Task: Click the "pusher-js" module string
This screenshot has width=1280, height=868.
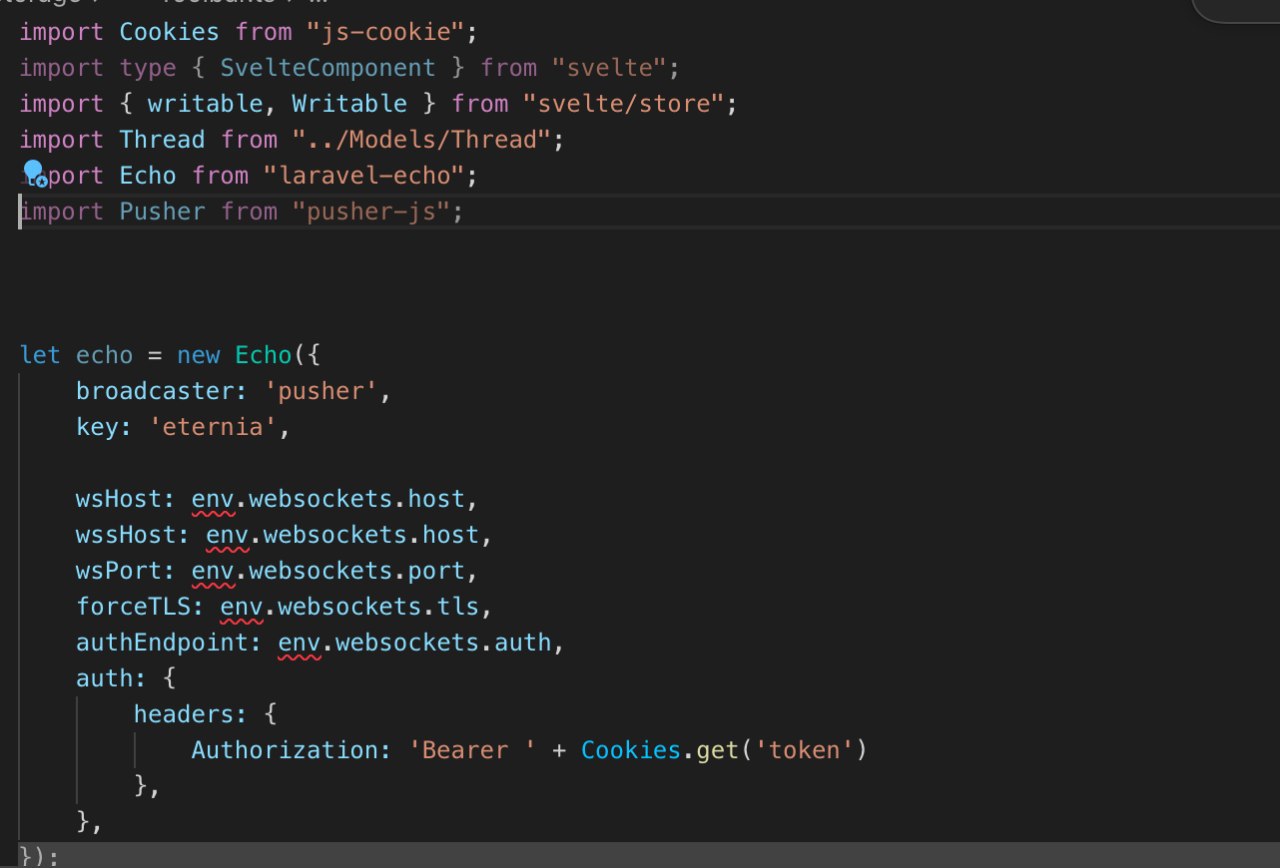Action: coord(372,212)
